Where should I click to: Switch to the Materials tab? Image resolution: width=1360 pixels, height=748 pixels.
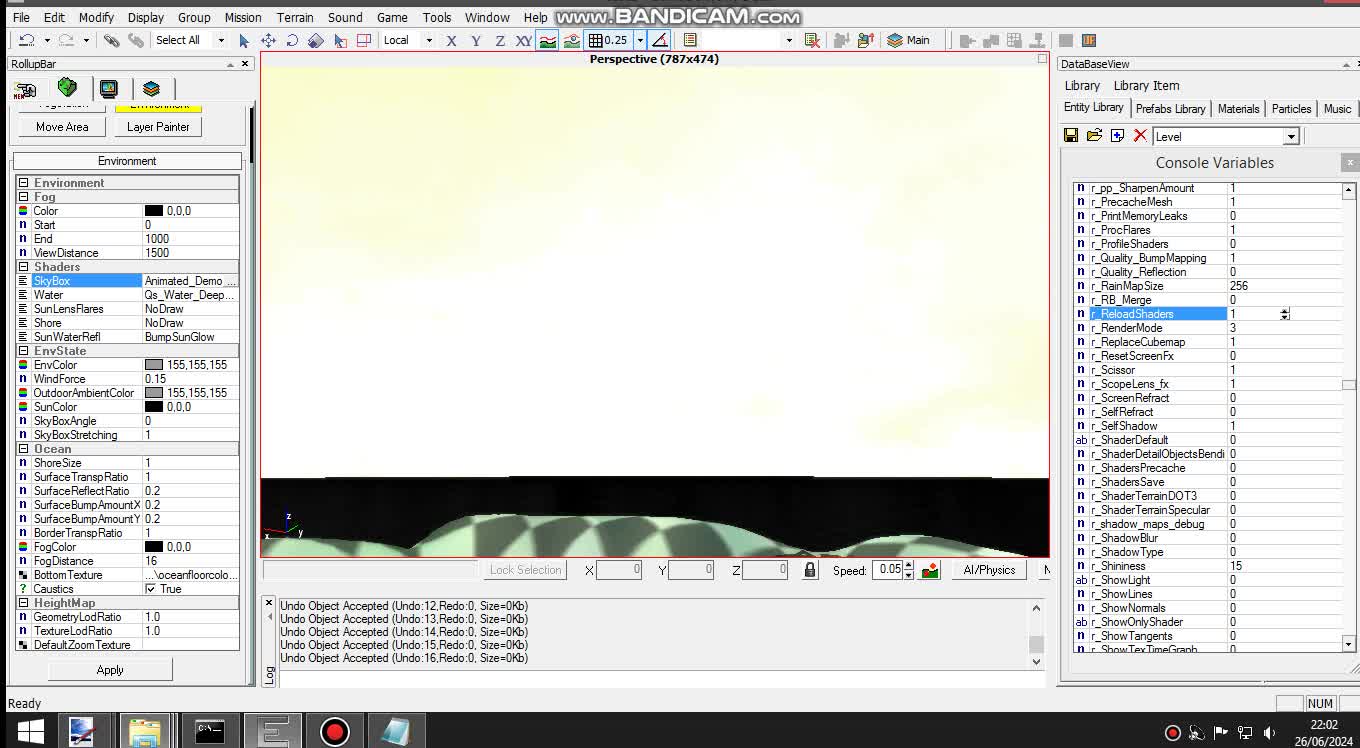(x=1239, y=108)
